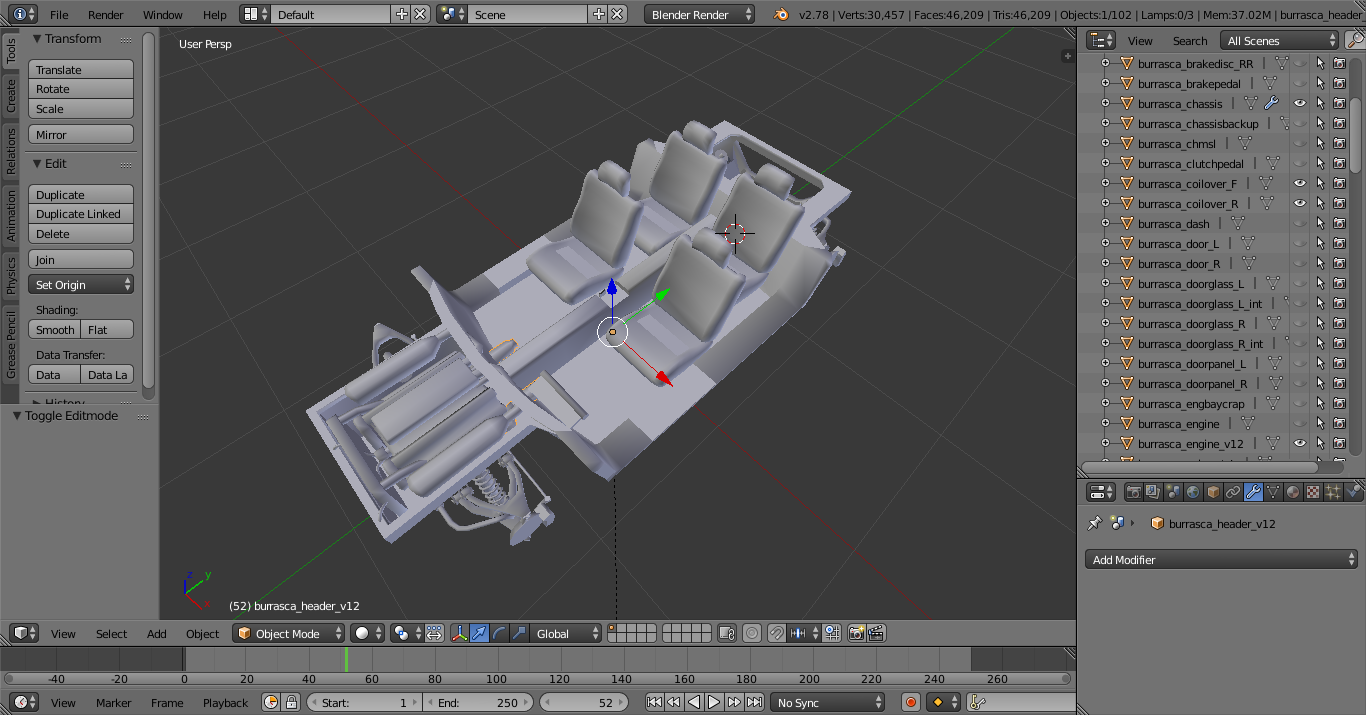
Task: Toggle selectability arrow for burrasca_dash
Action: coord(1320,223)
